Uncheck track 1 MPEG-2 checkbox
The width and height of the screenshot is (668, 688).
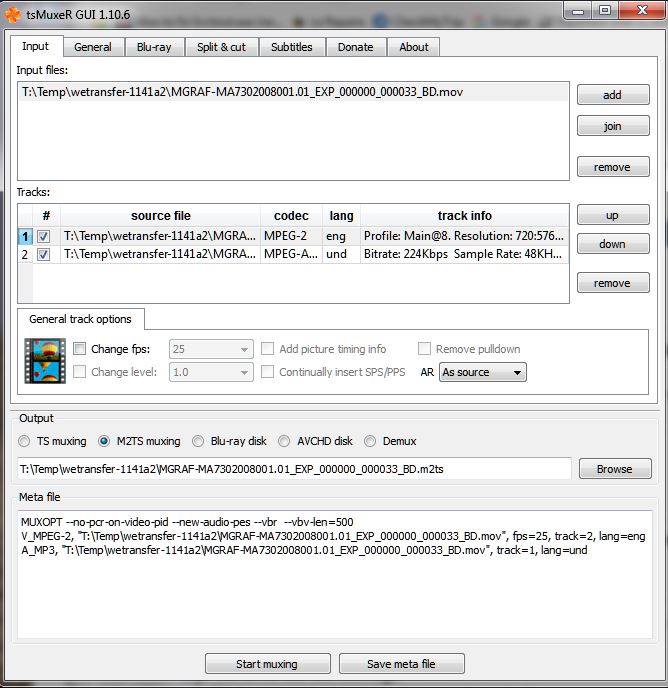tap(43, 236)
